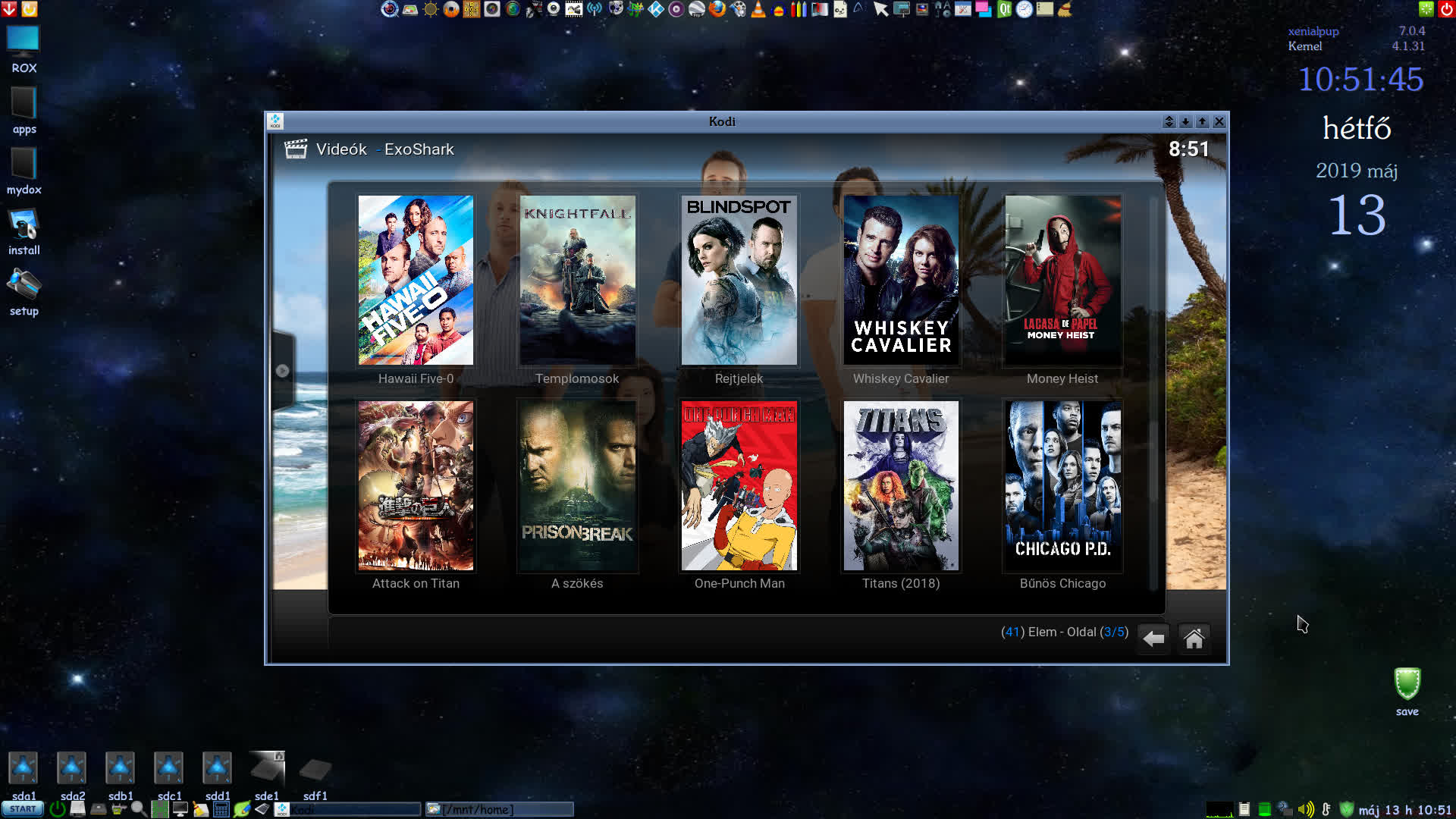Click the "Templomosok" title label

[x=577, y=378]
